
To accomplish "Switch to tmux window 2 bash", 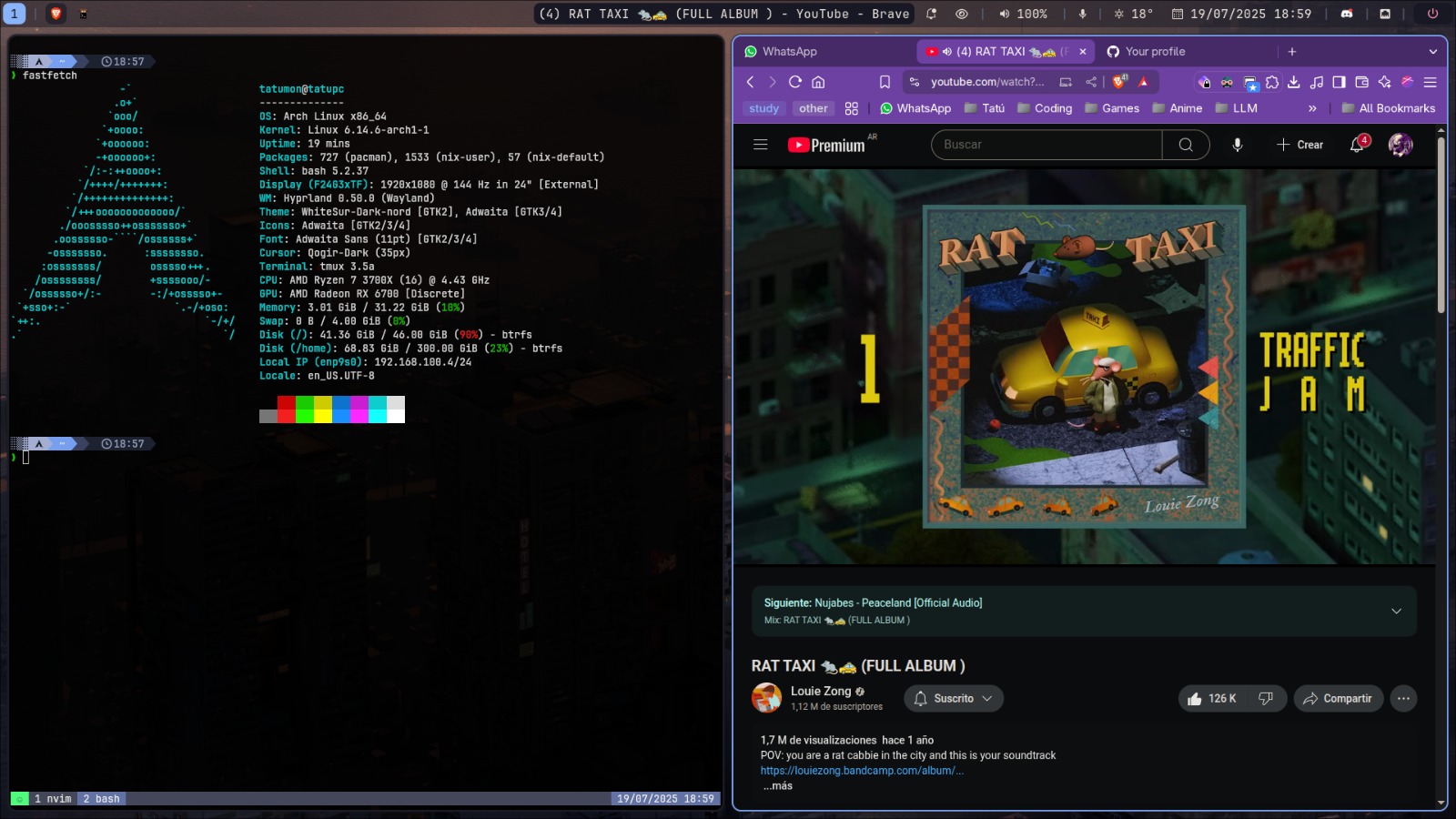I will pos(101,799).
